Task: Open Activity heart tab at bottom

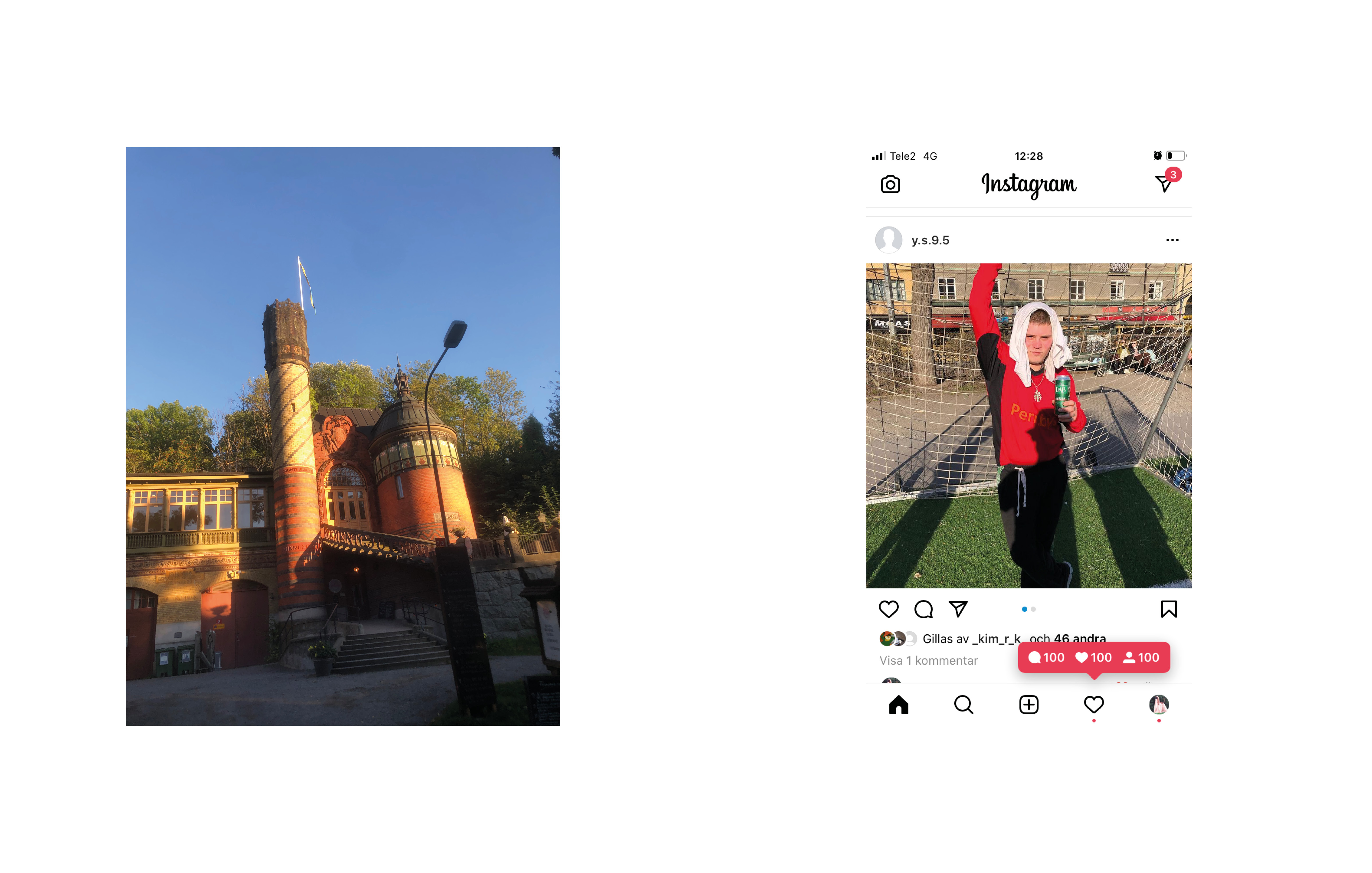Action: (x=1093, y=705)
